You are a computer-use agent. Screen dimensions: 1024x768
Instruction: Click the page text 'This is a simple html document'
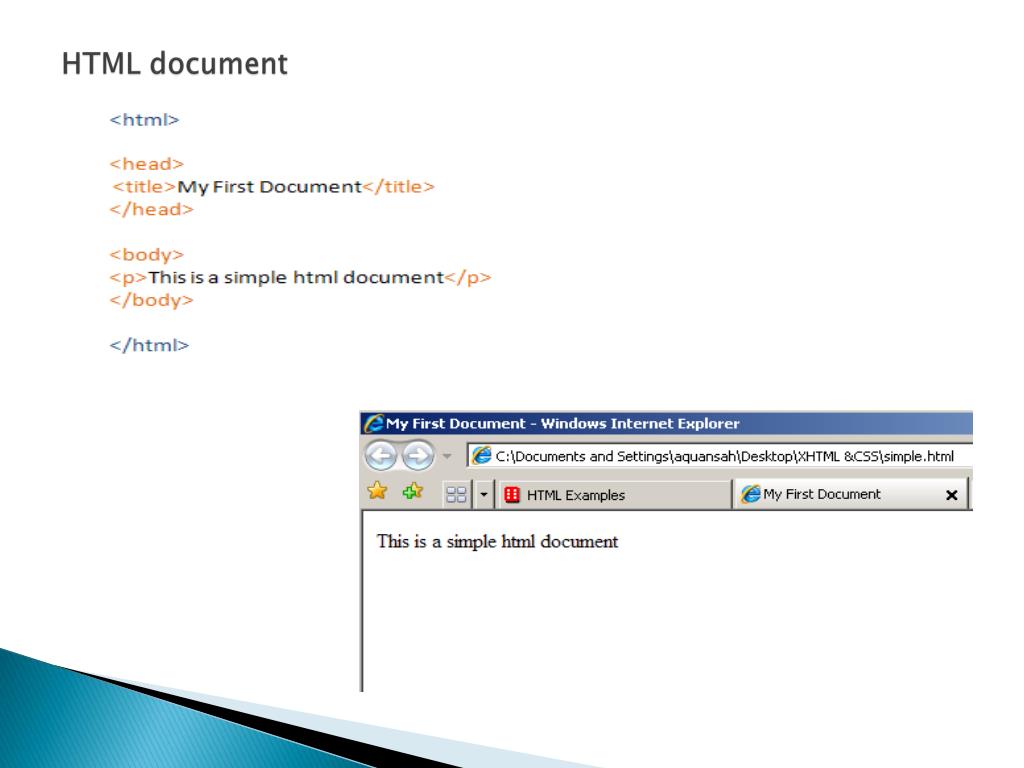pos(497,541)
